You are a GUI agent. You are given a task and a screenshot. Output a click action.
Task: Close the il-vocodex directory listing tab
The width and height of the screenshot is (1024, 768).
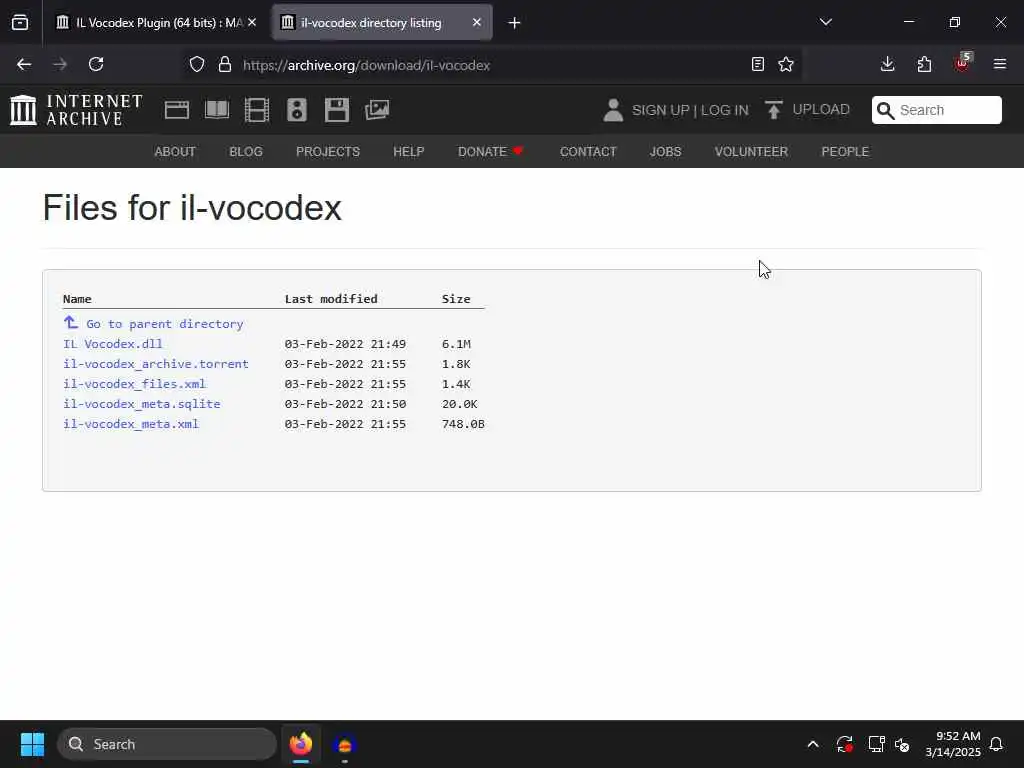[477, 22]
